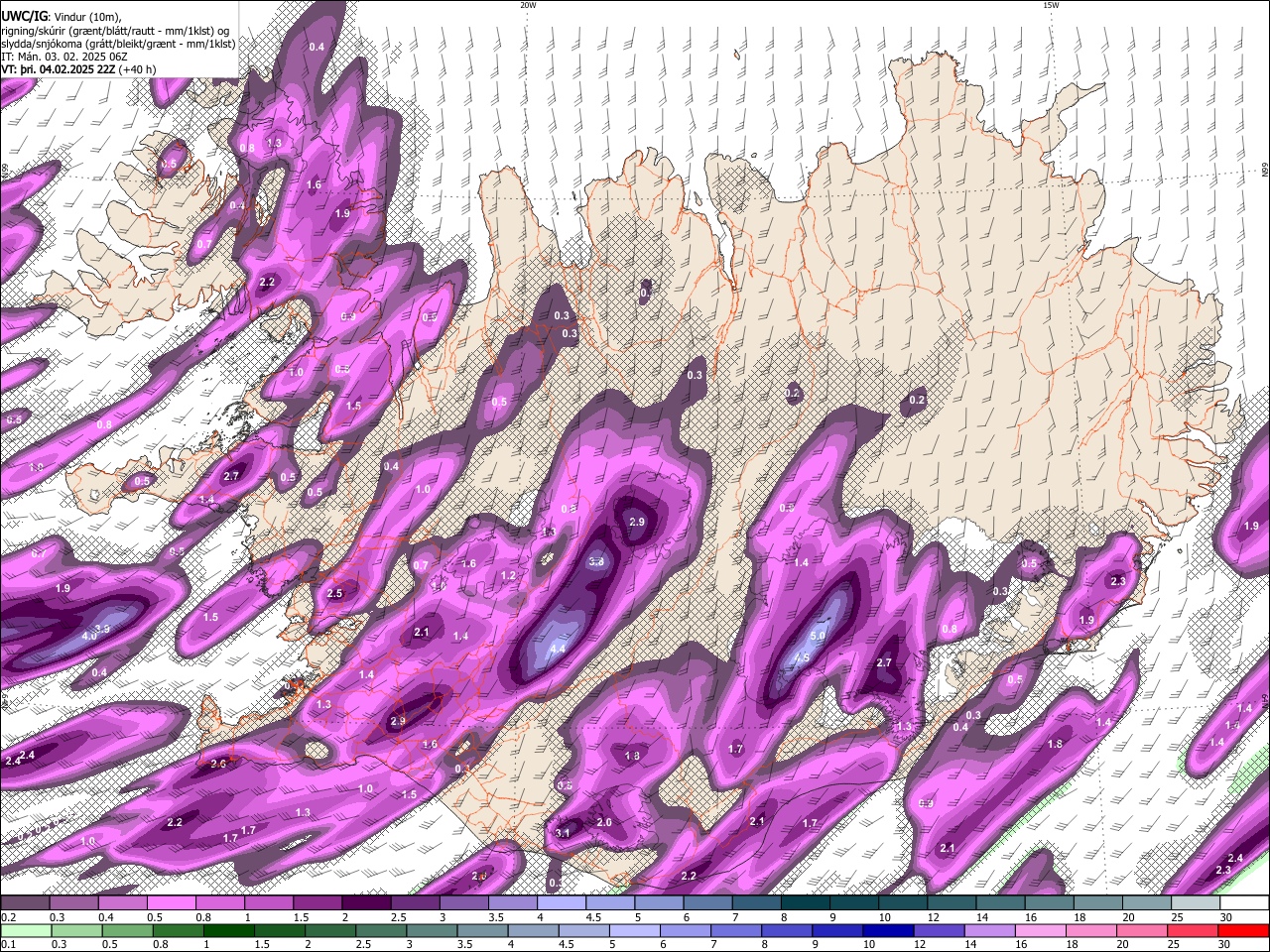Click white swatch ending the upper snow legend
Viewport: 1270px width, 952px height.
[x=1243, y=902]
